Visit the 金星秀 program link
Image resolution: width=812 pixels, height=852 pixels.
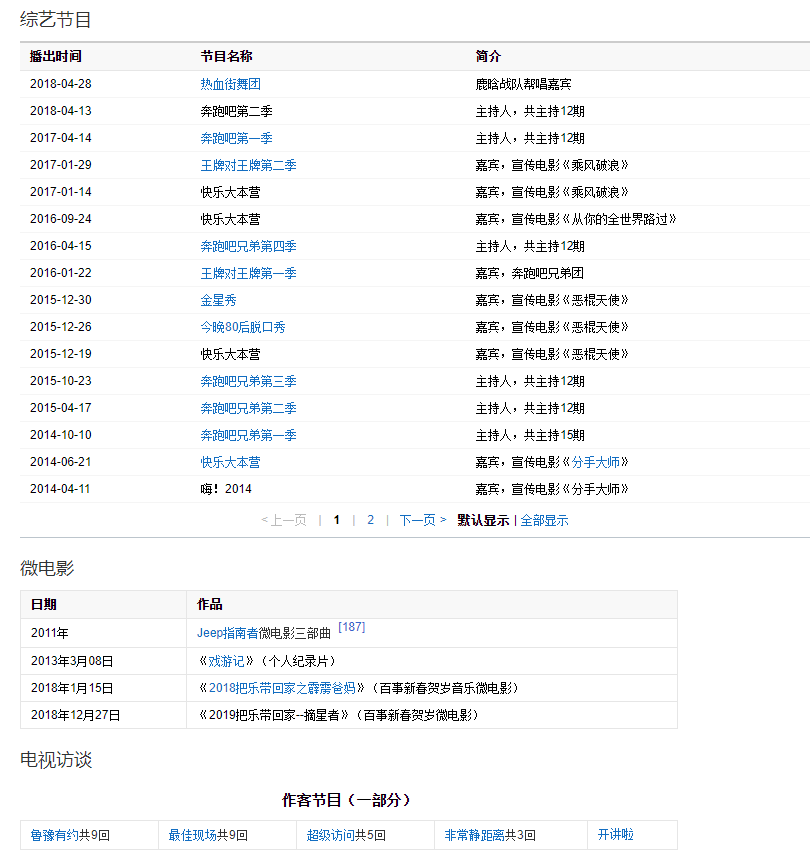pos(218,300)
